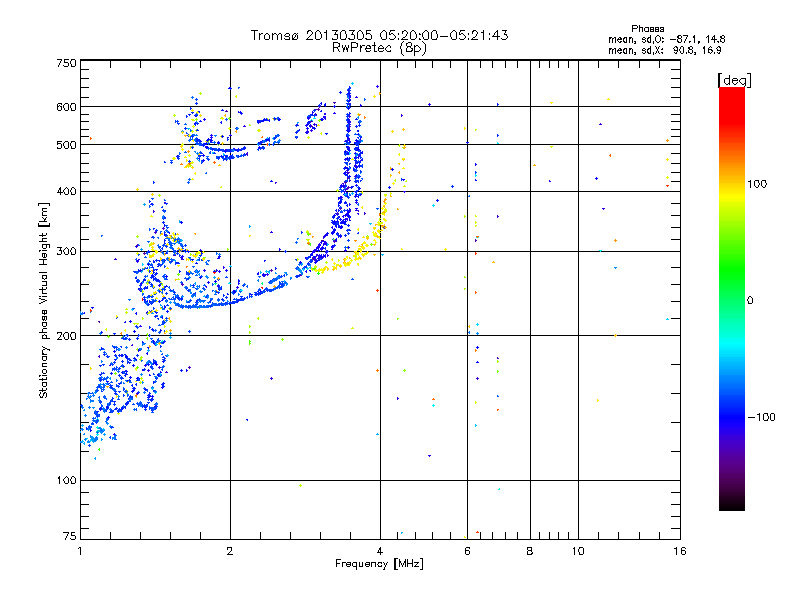Click the 'Stationary phase Virtual Height [km]' axis label
The height and width of the screenshot is (600, 800).
click(x=44, y=301)
